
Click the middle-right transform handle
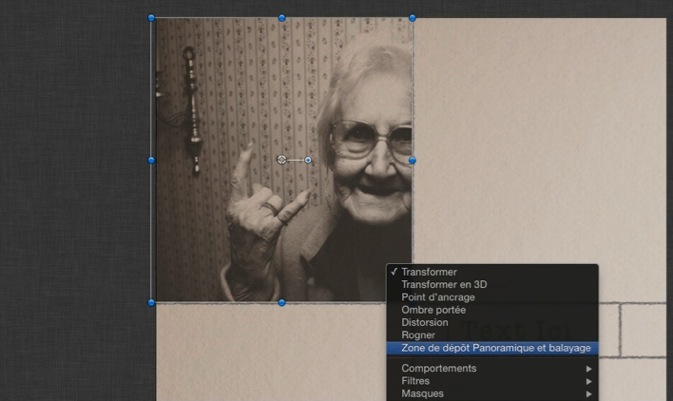click(412, 160)
